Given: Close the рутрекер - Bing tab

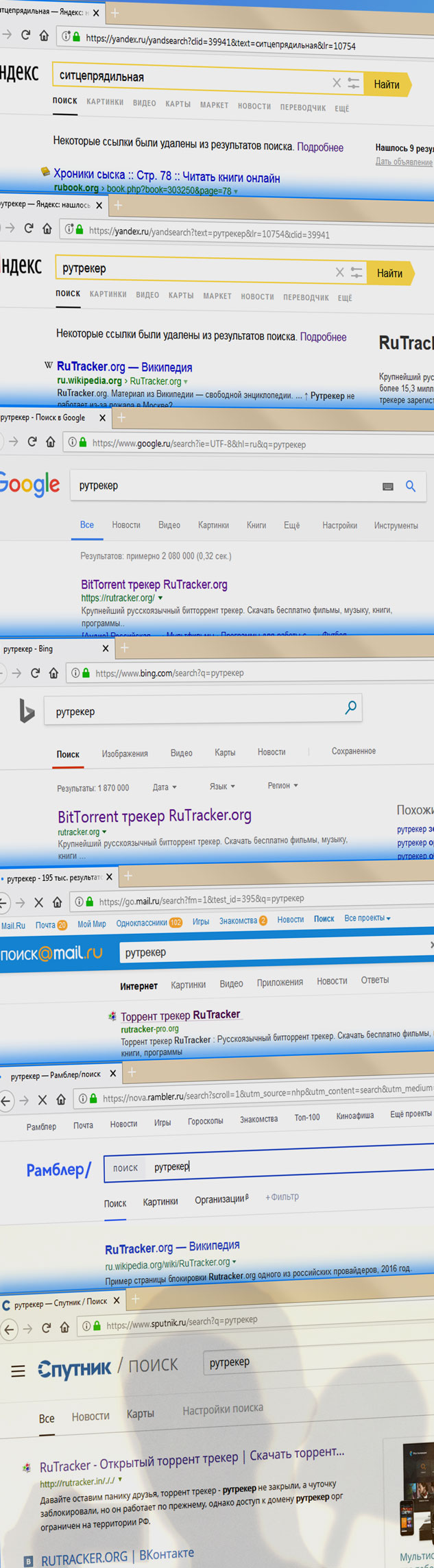Looking at the screenshot, I should click(x=105, y=648).
